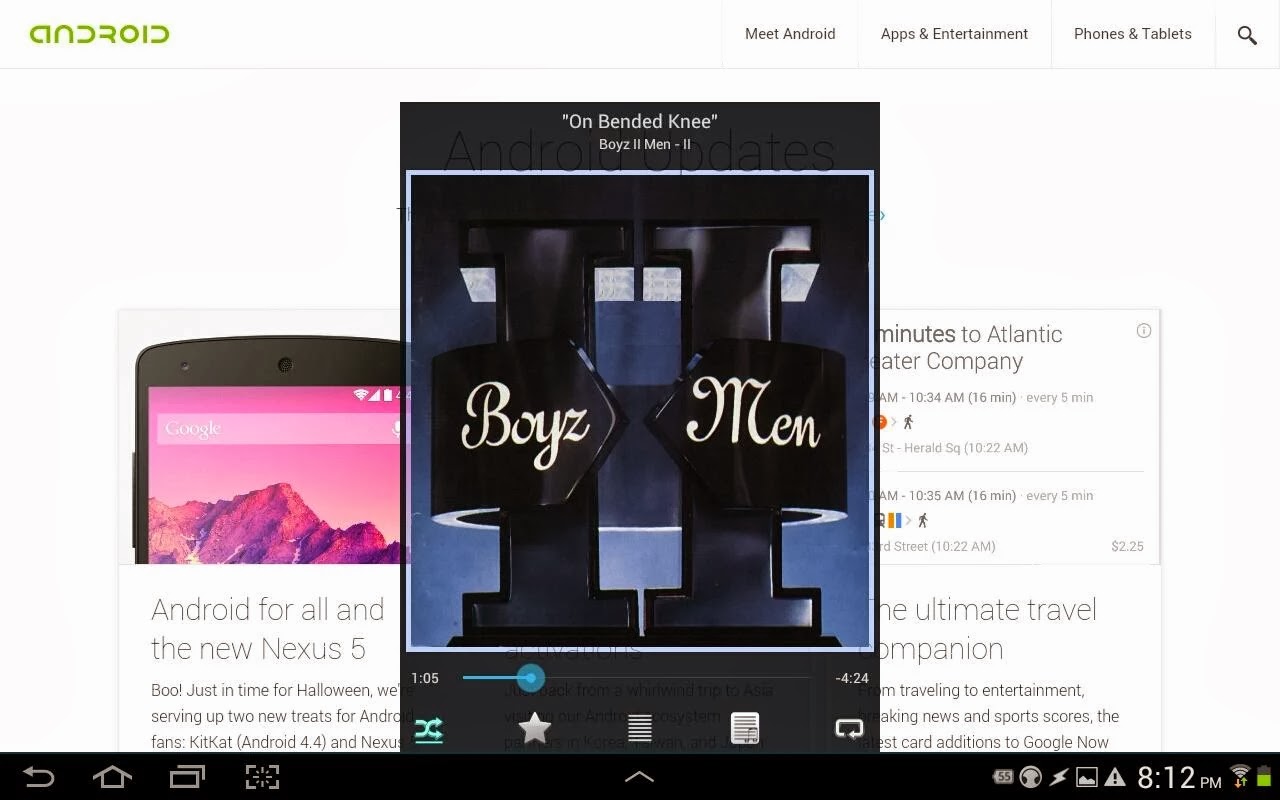The width and height of the screenshot is (1280, 800).
Task: Toggle shuffle in the music player
Action: point(428,730)
